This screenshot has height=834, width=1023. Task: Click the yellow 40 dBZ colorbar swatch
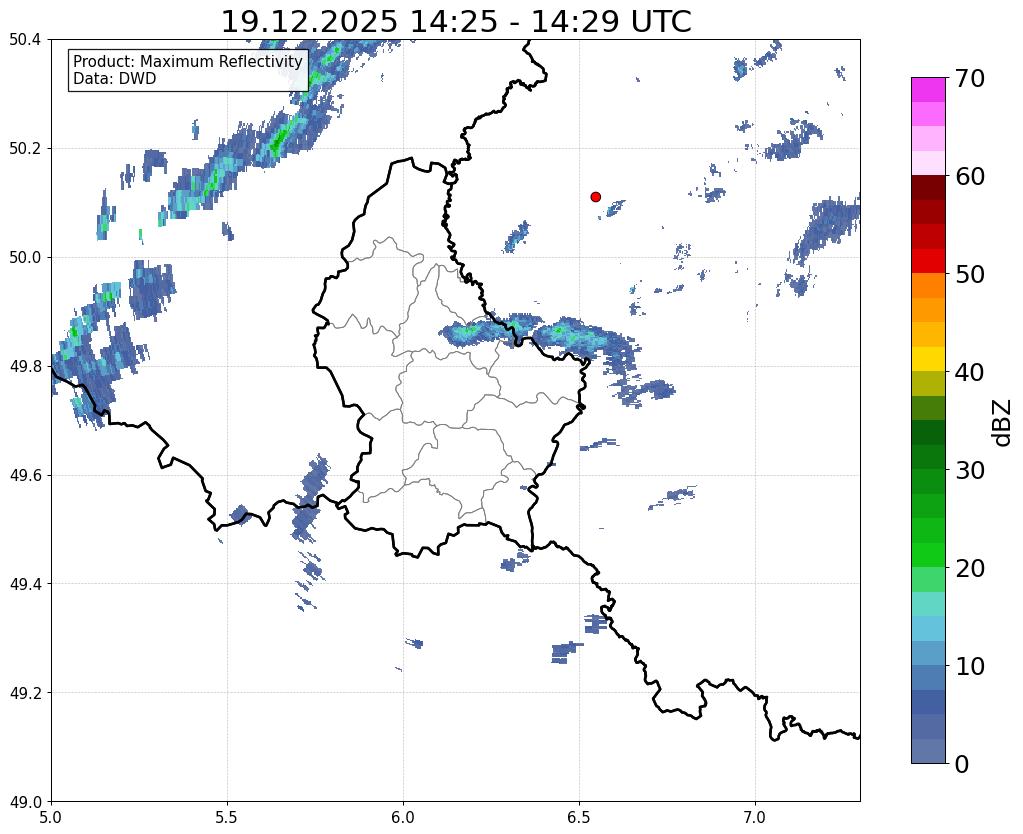tap(928, 360)
